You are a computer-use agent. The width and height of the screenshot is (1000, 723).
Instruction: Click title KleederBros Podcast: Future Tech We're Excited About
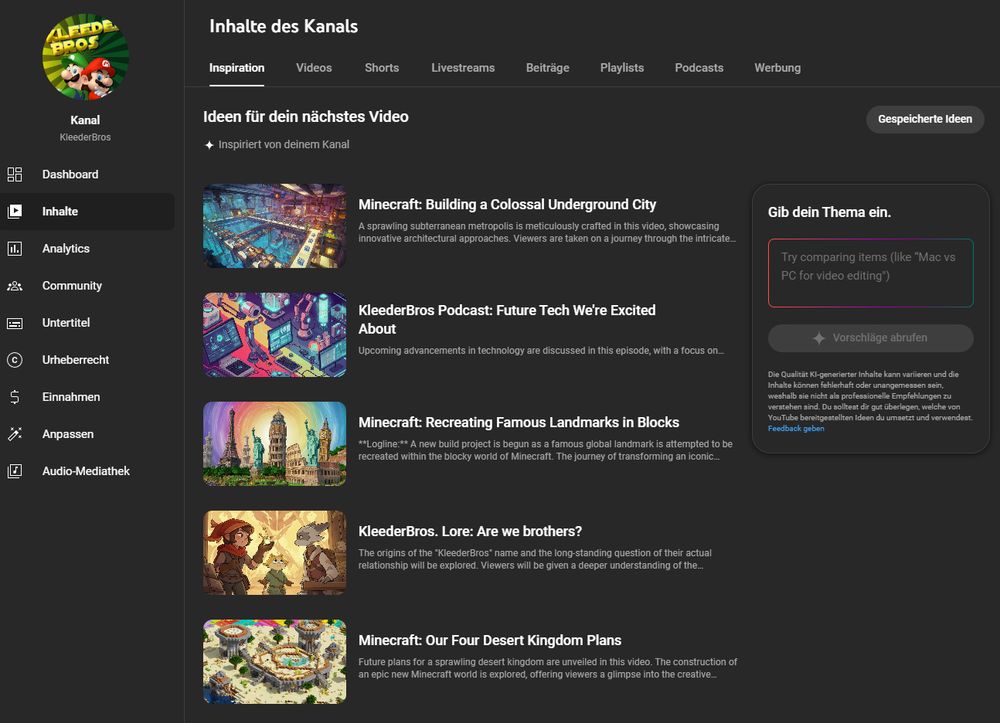[507, 319]
